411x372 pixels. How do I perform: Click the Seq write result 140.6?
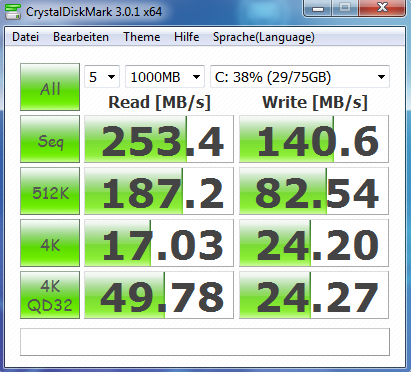click(314, 139)
